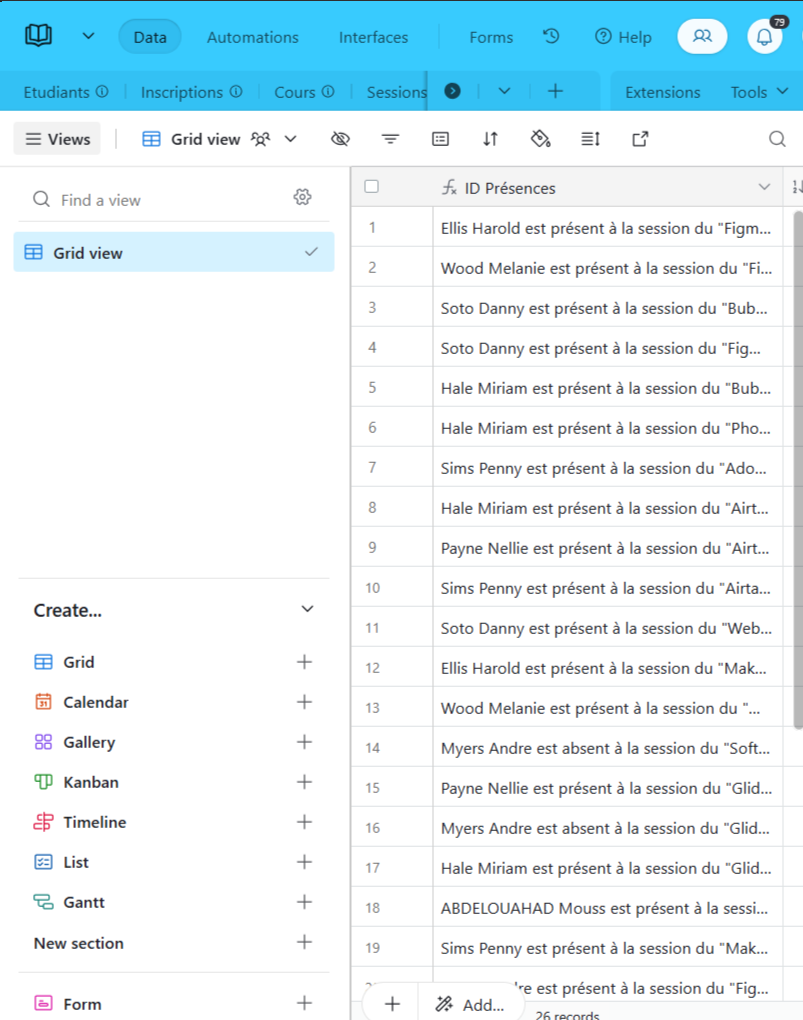The height and width of the screenshot is (1020, 803).
Task: Add a new Form view plus
Action: (305, 1003)
